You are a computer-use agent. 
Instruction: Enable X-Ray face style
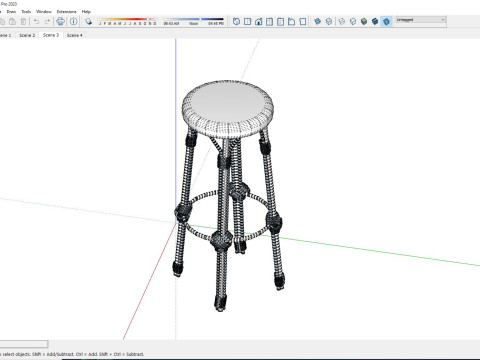click(318, 22)
